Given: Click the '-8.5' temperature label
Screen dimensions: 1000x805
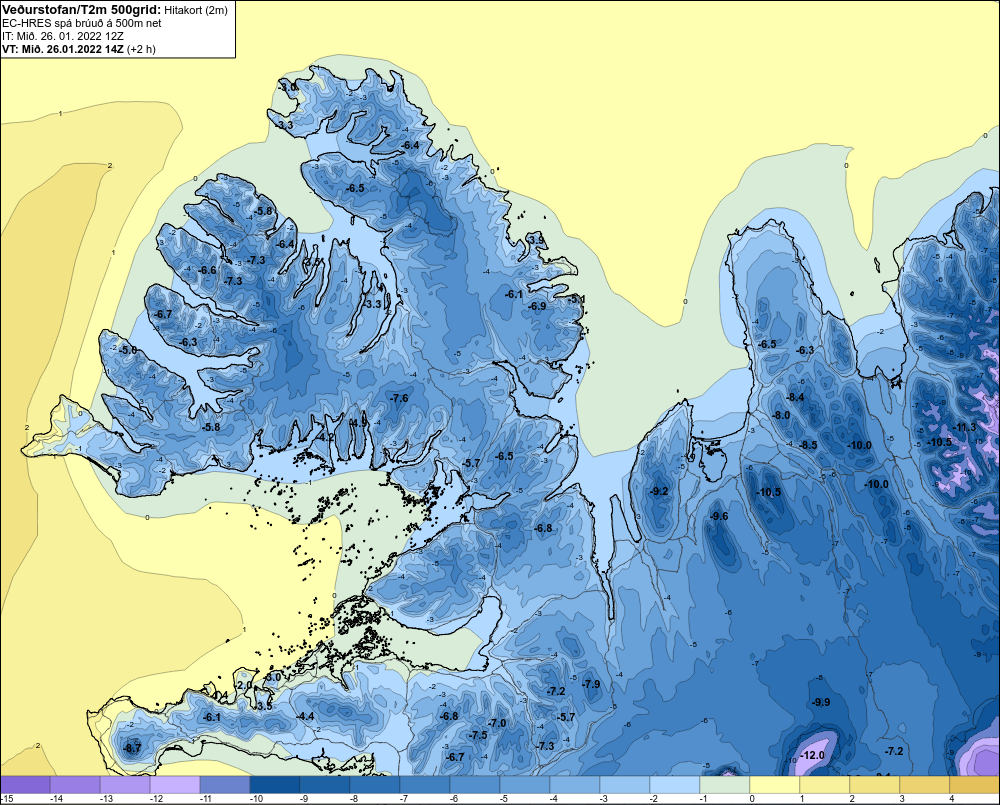Looking at the screenshot, I should click(x=808, y=445).
